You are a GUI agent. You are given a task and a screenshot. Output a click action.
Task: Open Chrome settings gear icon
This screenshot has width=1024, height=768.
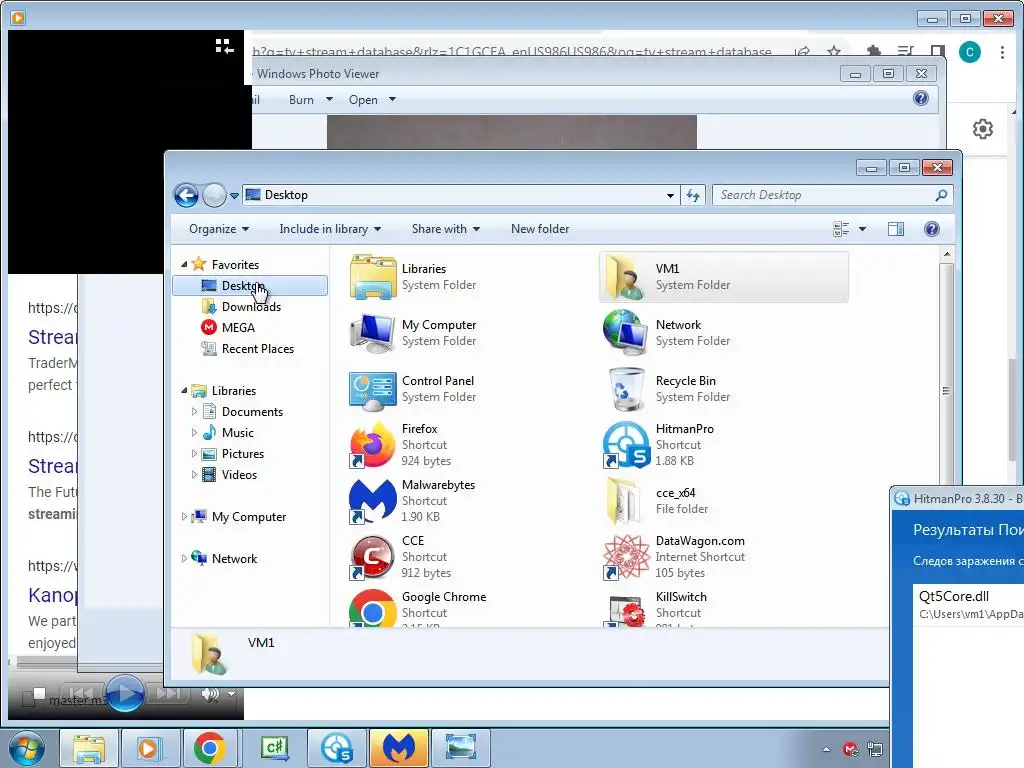point(982,129)
